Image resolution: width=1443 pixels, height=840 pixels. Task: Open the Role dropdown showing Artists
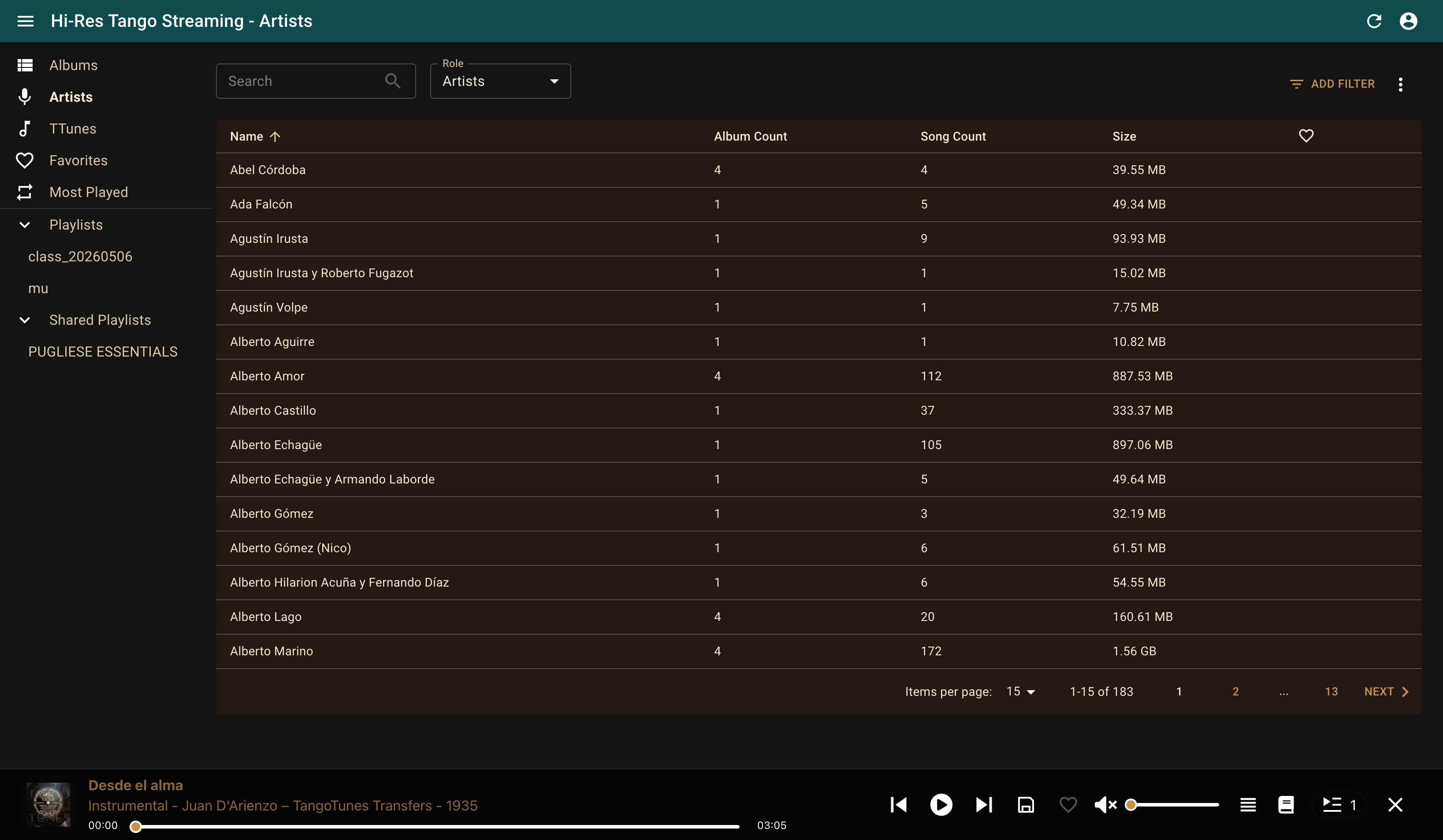(500, 81)
